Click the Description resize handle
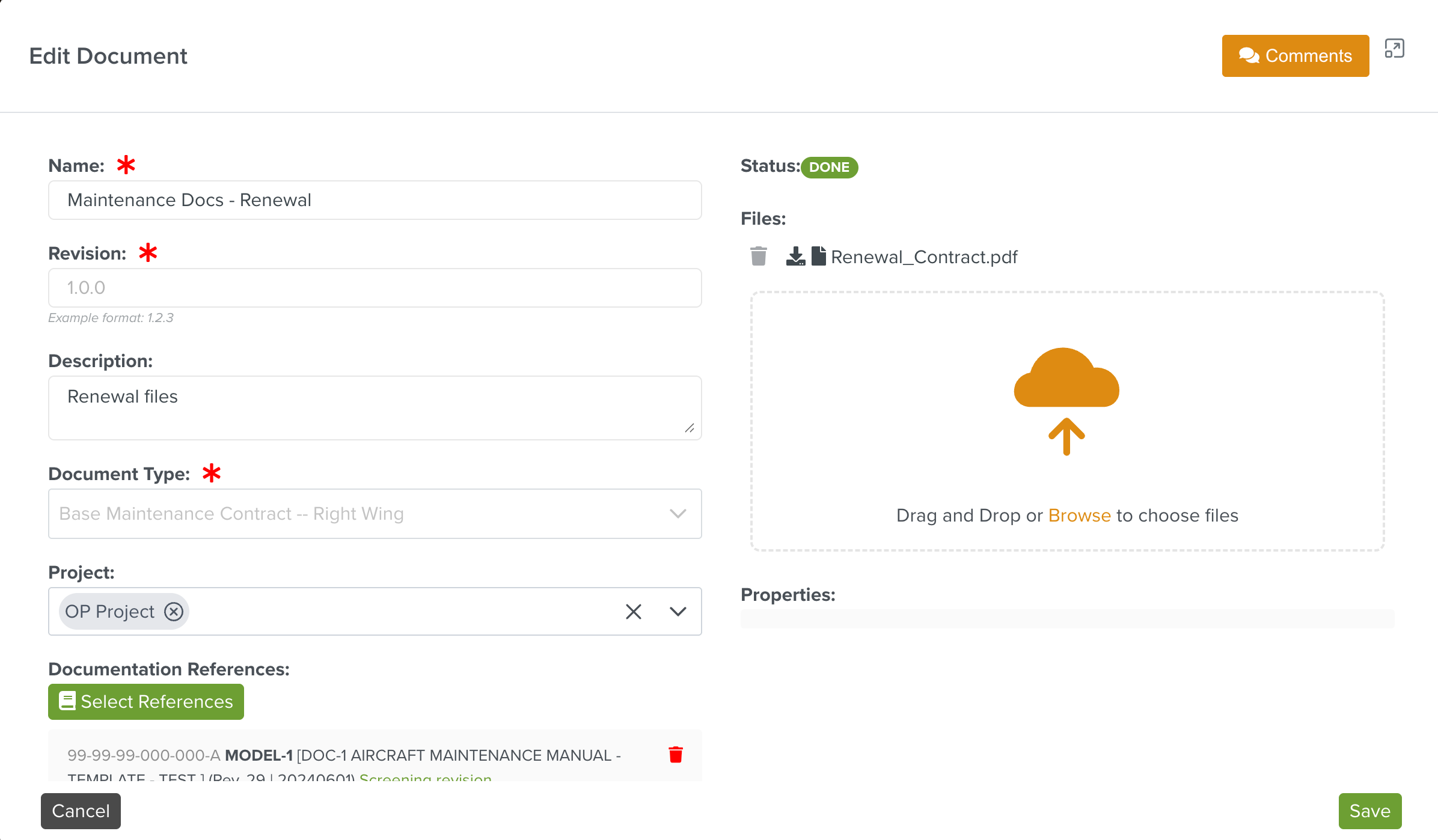 [690, 428]
